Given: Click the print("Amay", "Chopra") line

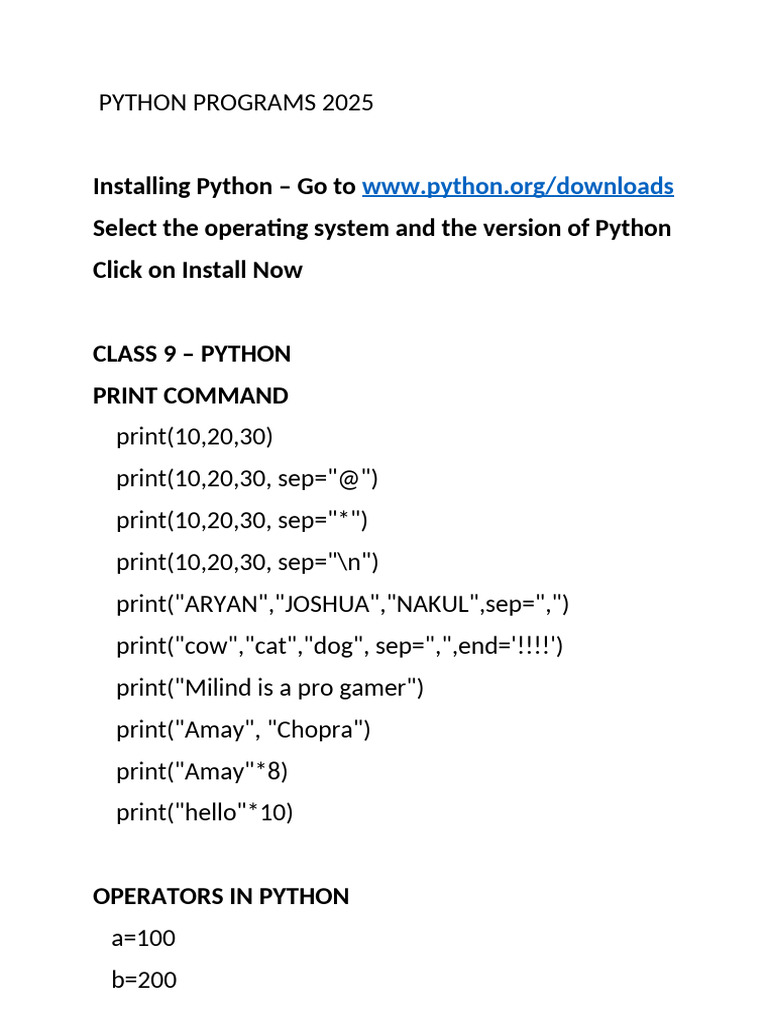Looking at the screenshot, I should 244,729.
